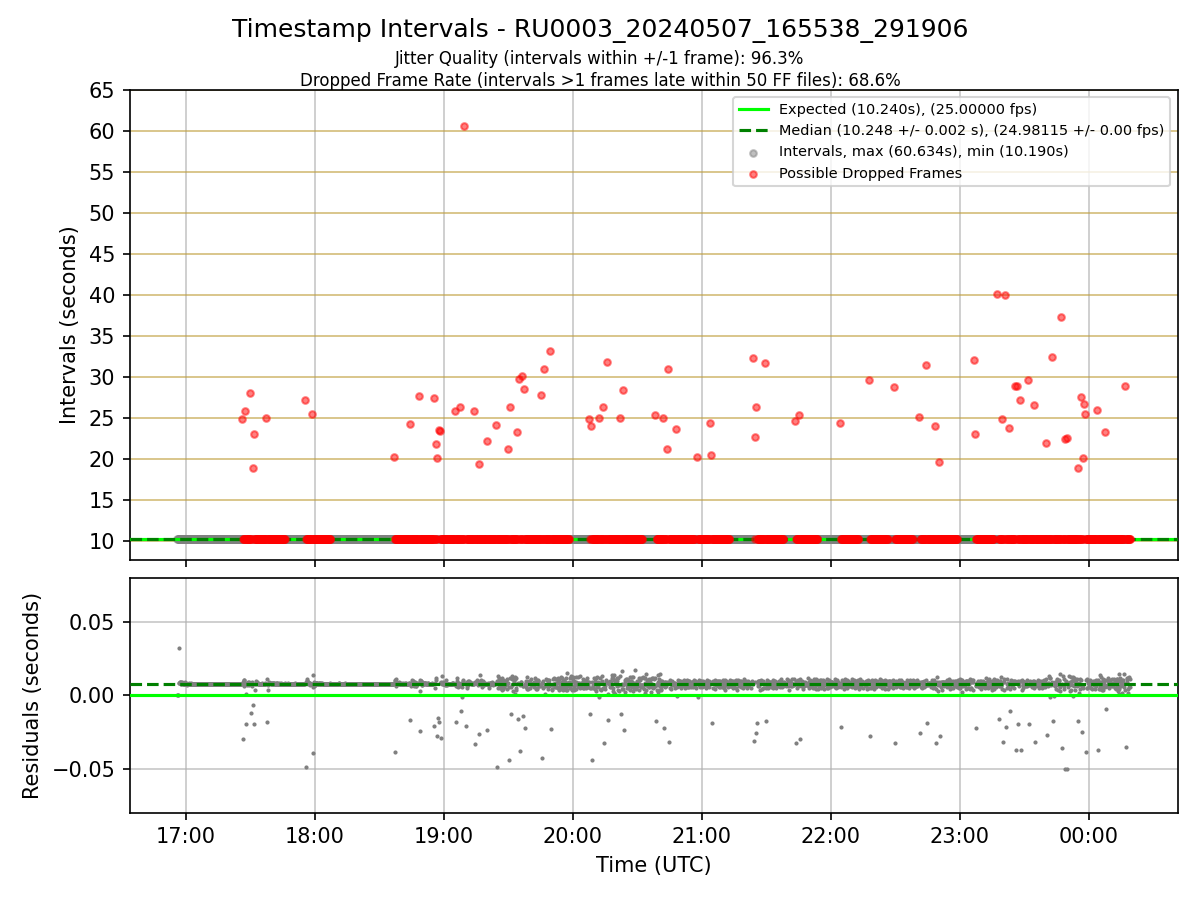Viewport: 1200px width, 900px height.
Task: Click the 35 tick on intervals axis
Action: coord(103,336)
